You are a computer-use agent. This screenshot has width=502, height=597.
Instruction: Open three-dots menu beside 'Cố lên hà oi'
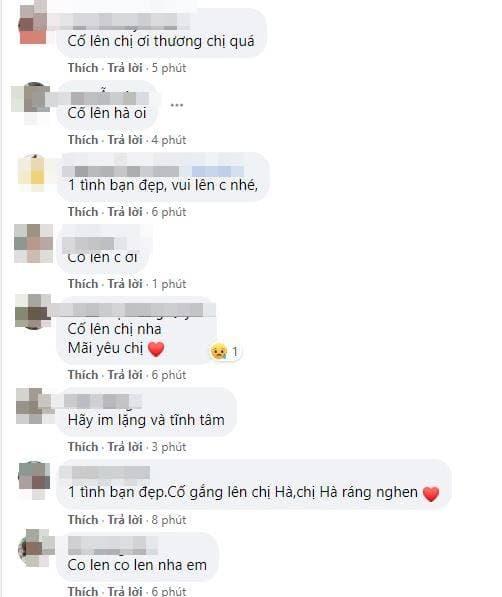pos(177,105)
